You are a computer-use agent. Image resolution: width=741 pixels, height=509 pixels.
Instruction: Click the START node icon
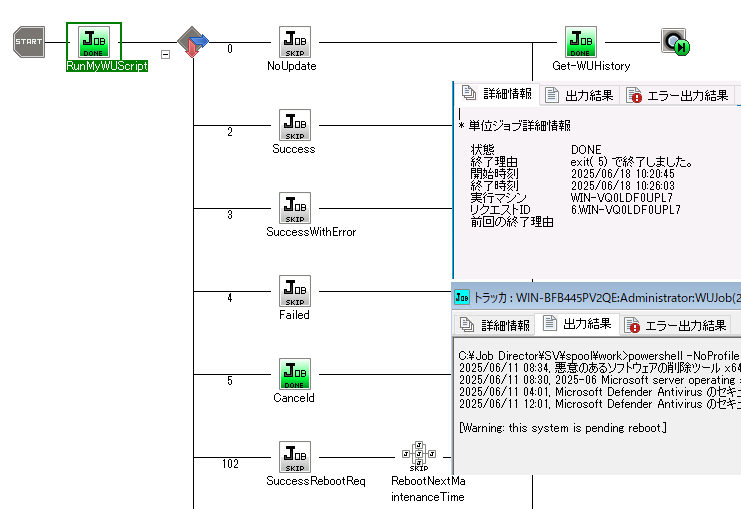29,42
